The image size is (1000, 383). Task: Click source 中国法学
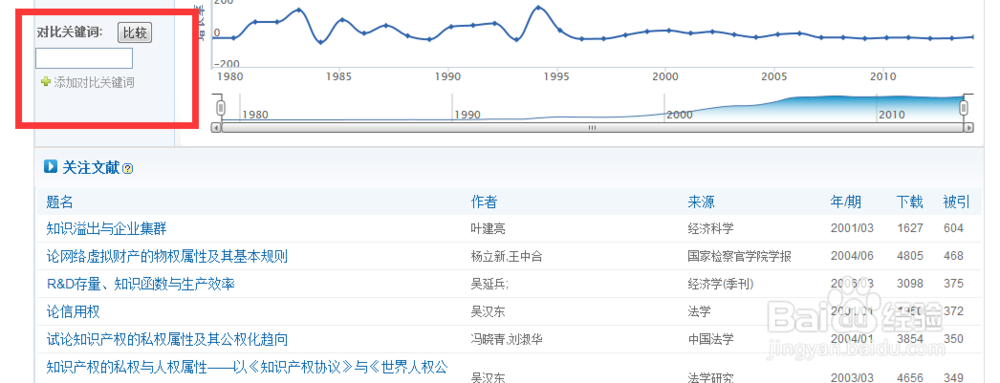tap(710, 340)
